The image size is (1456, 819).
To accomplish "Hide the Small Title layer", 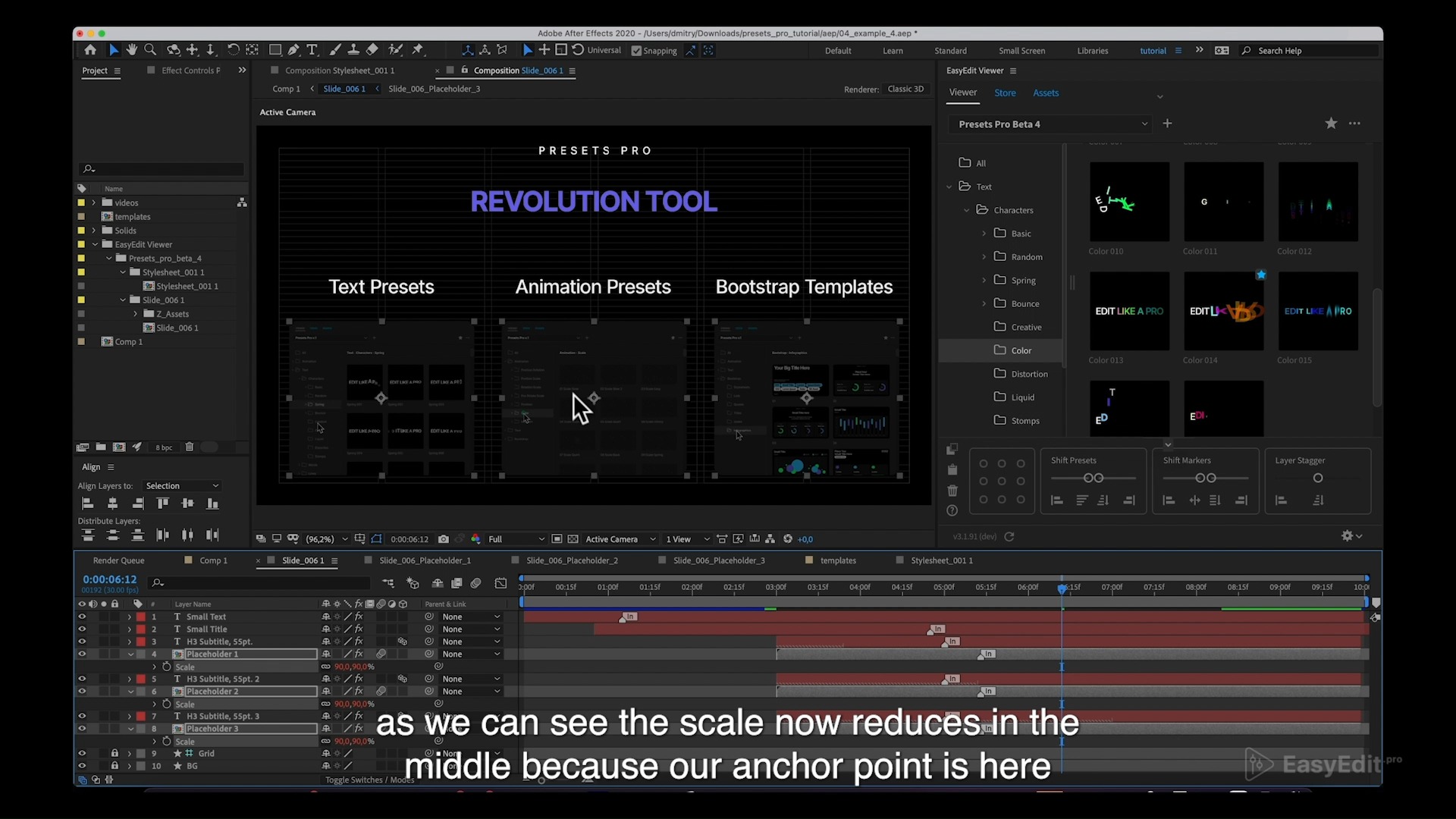I will [82, 629].
